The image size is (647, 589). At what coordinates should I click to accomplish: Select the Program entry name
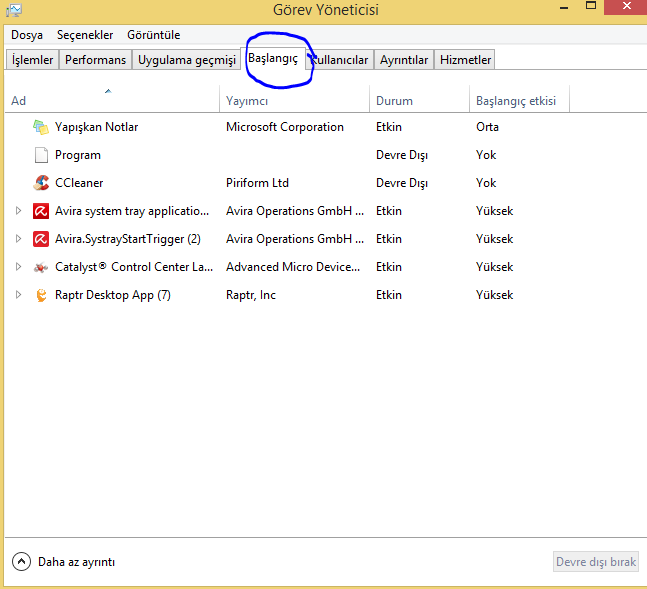coord(78,155)
